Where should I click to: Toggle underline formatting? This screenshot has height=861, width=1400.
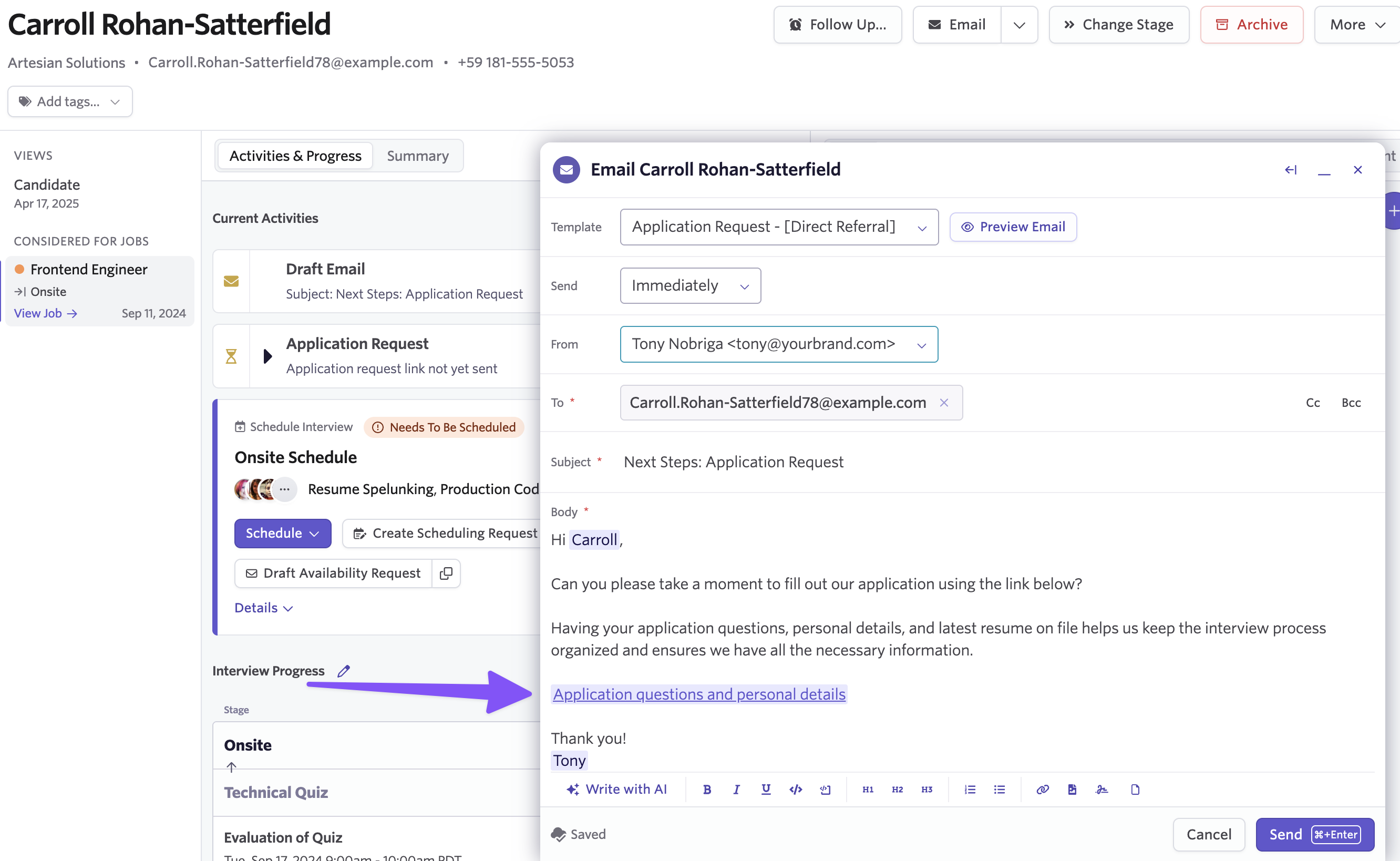point(766,790)
